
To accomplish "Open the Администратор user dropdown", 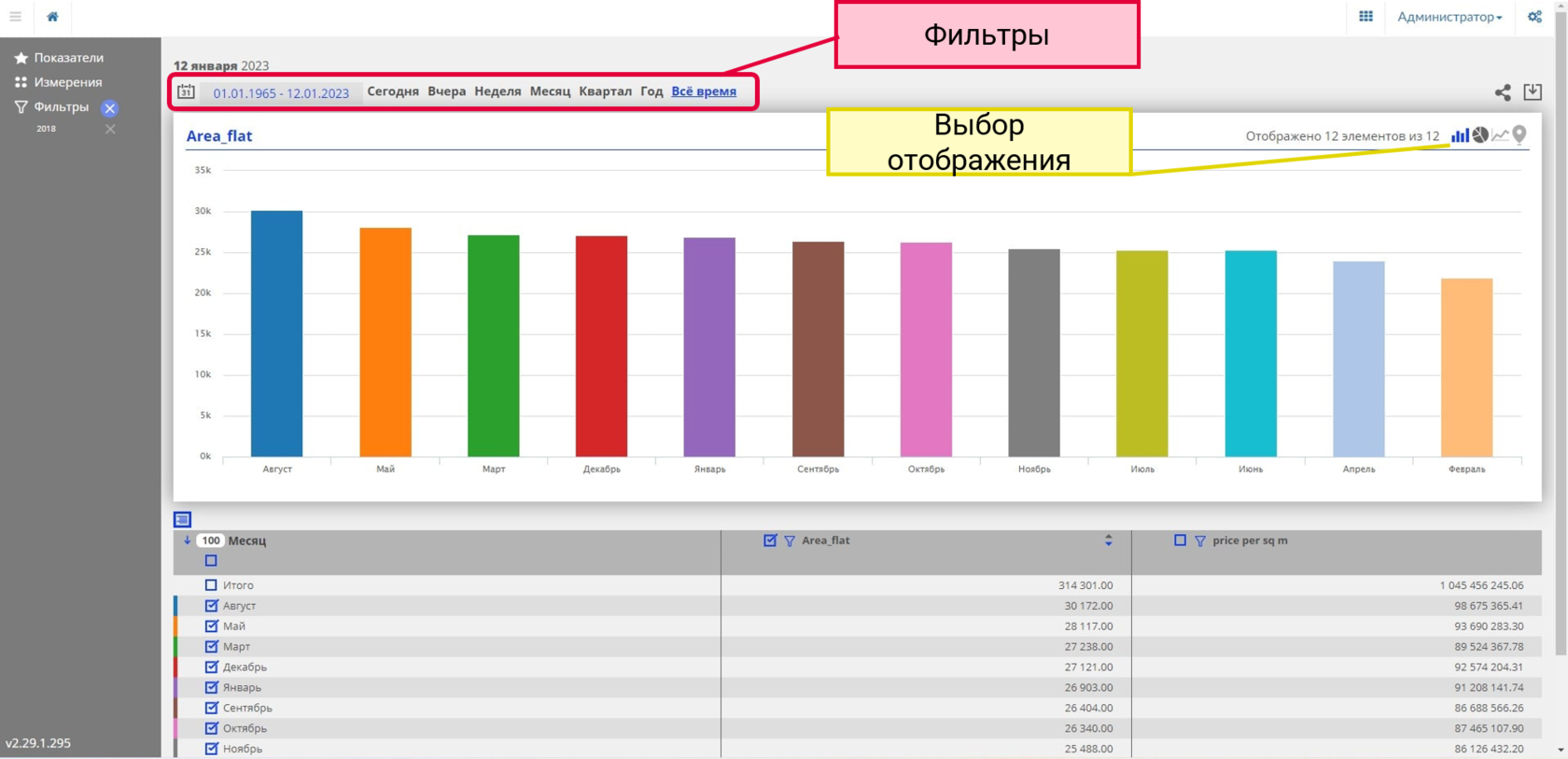I will (x=1449, y=17).
